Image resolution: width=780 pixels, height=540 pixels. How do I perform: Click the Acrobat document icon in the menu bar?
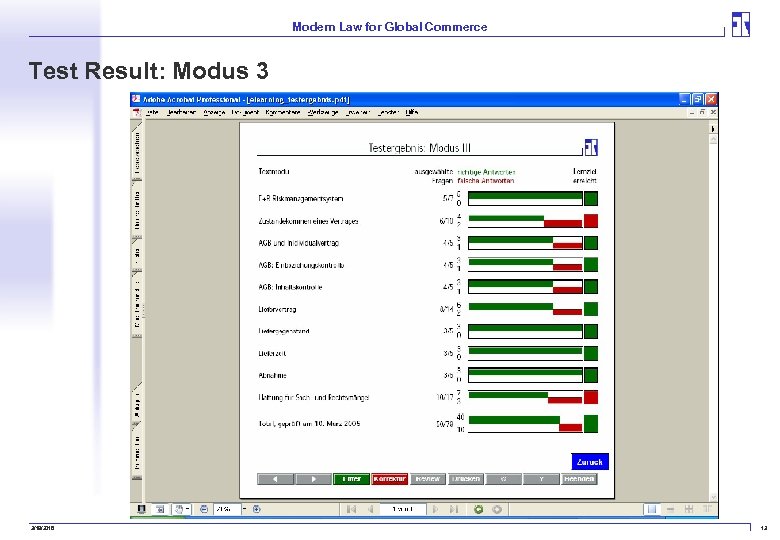point(137,113)
